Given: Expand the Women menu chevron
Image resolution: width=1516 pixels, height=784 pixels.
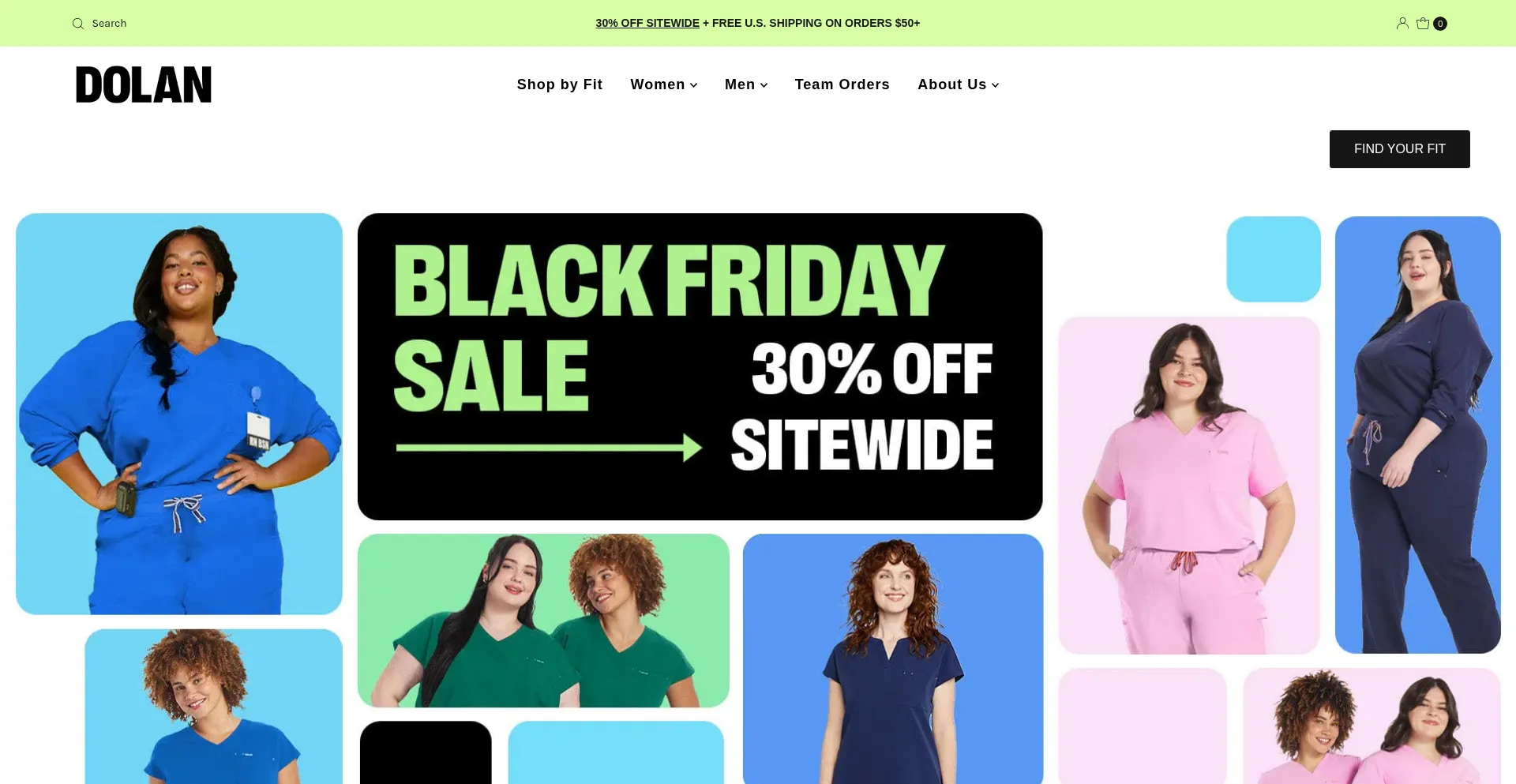Looking at the screenshot, I should [694, 85].
